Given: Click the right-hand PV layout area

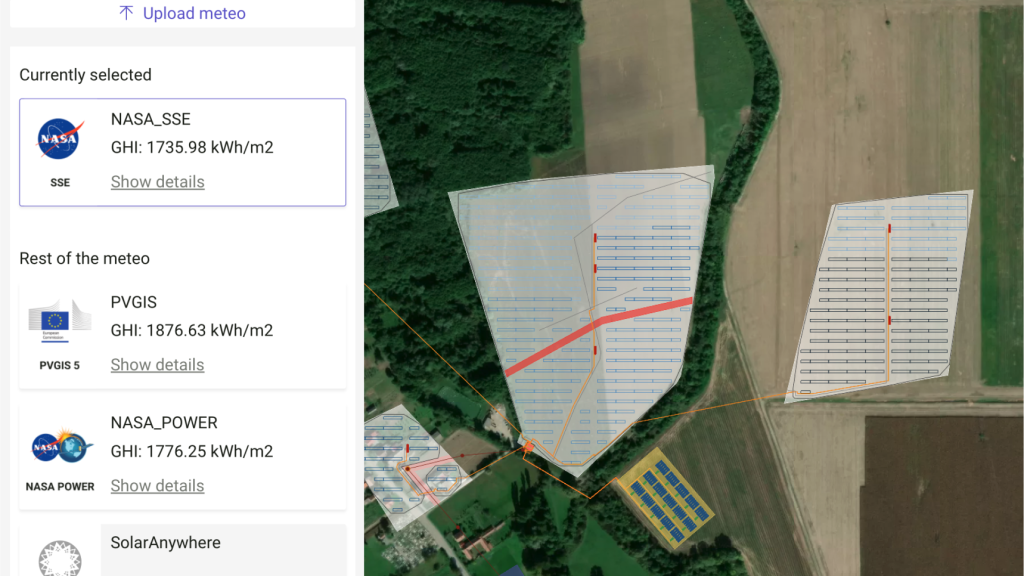Looking at the screenshot, I should point(880,296).
